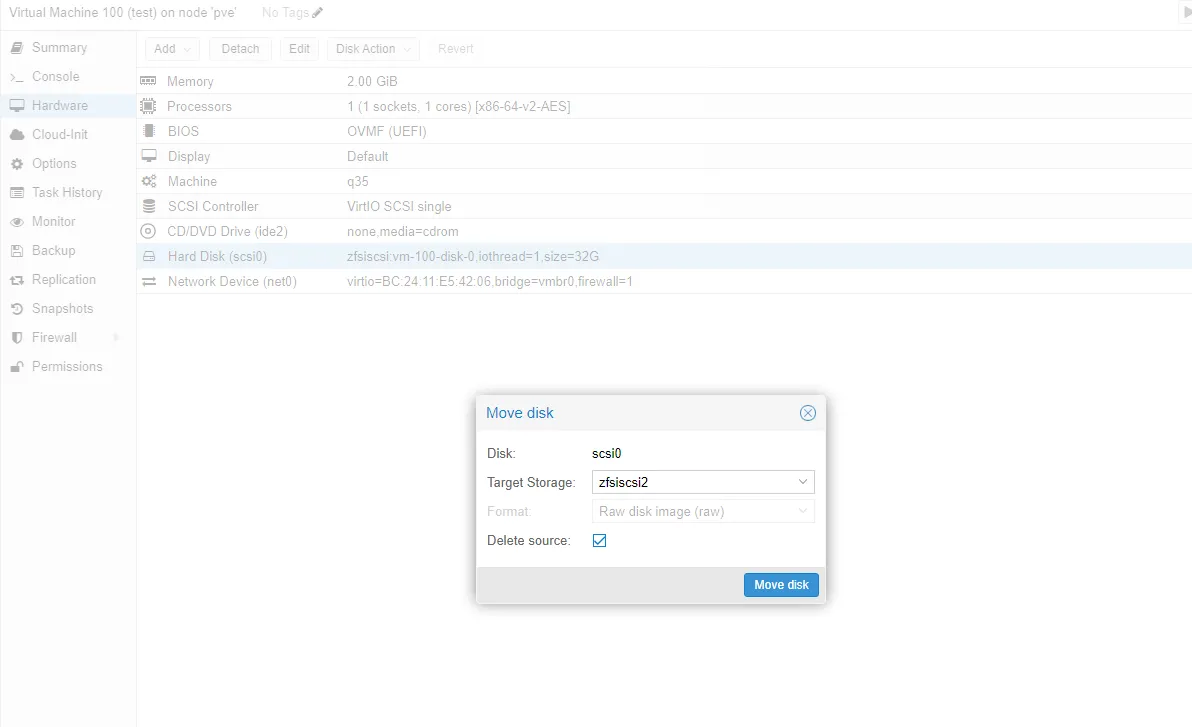Viewport: 1192px width, 727px height.
Task: Open the Add dropdown menu
Action: (x=171, y=48)
